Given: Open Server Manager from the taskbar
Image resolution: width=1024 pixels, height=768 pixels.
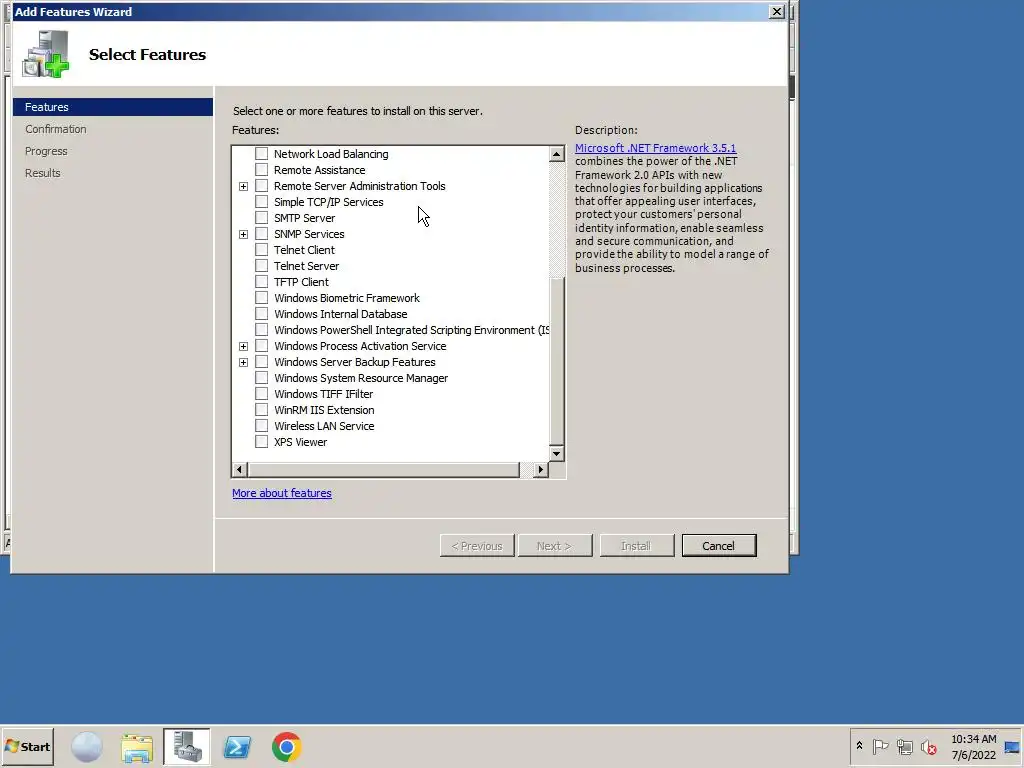Looking at the screenshot, I should (187, 747).
